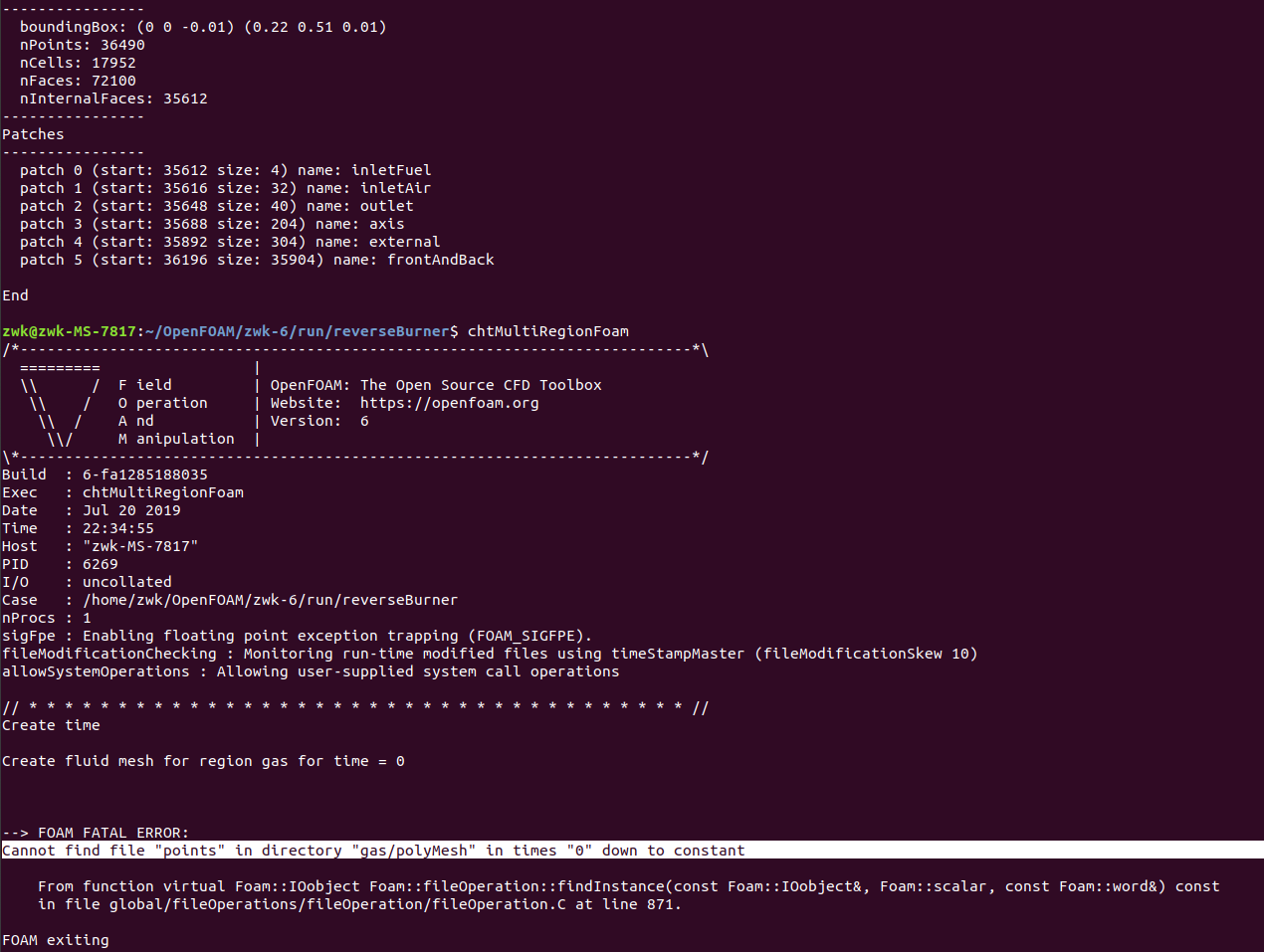Click the patch 4 external line
Screen dimensions: 1264x952
(x=230, y=242)
